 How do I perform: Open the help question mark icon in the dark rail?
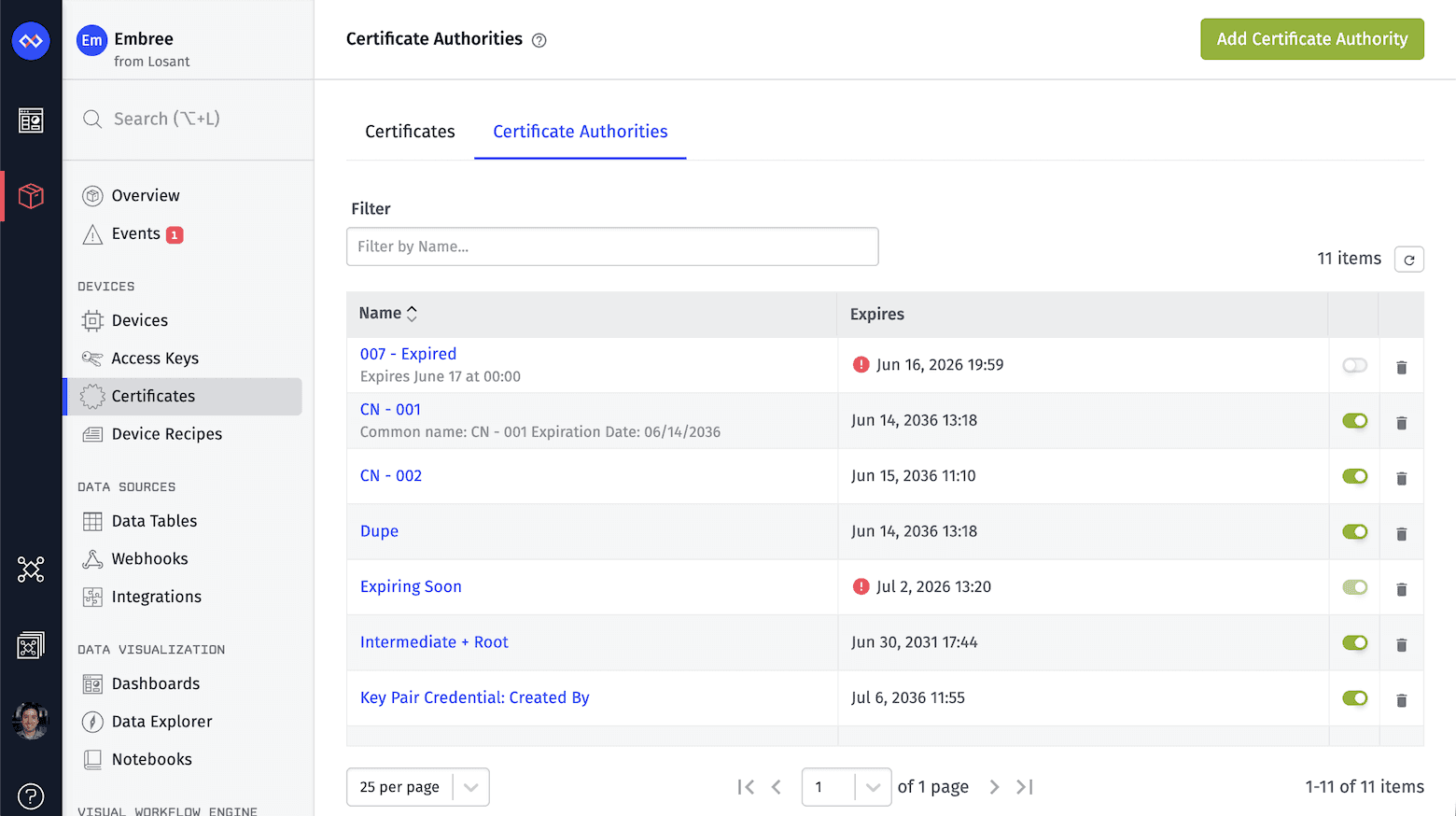31,796
